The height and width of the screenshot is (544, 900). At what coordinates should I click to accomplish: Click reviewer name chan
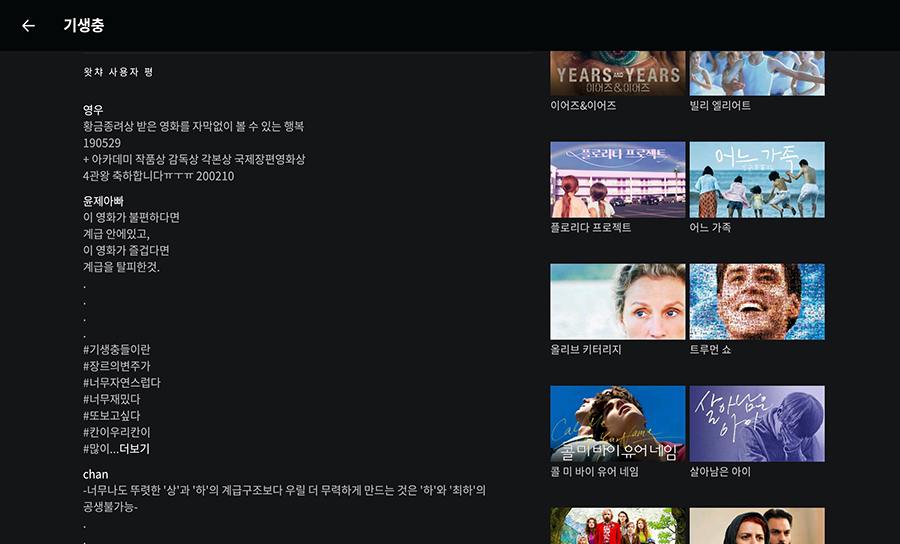click(x=95, y=474)
